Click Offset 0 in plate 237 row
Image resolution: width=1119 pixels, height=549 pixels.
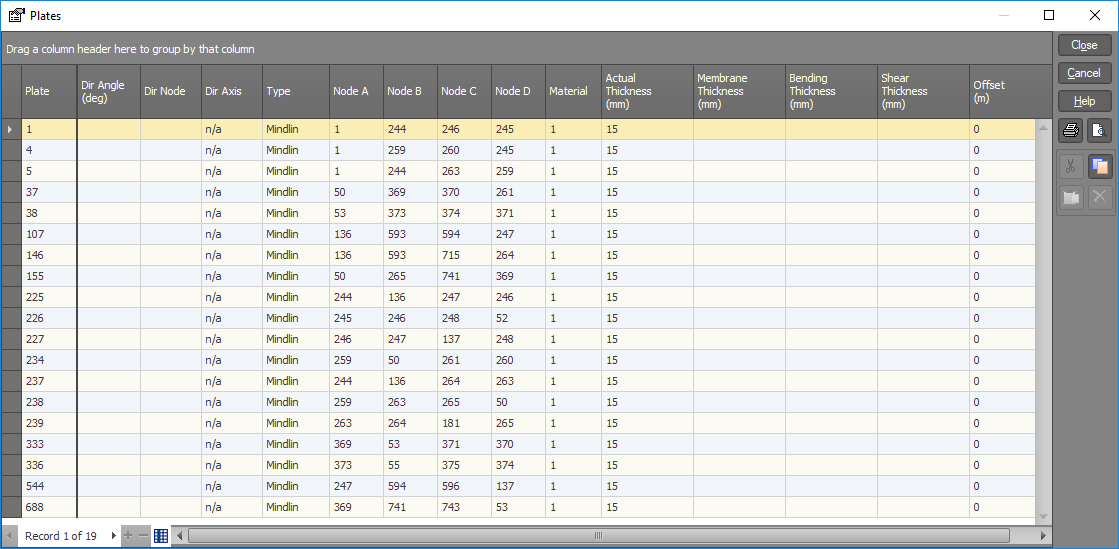point(1002,381)
